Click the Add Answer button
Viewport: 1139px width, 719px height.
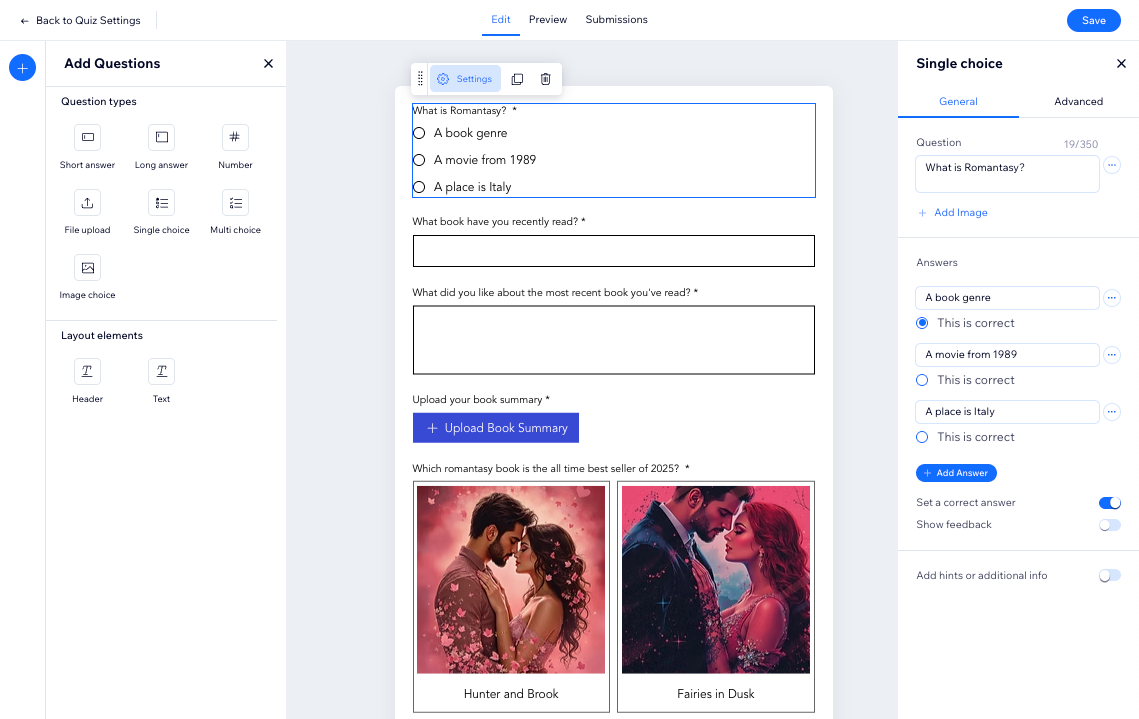point(956,473)
